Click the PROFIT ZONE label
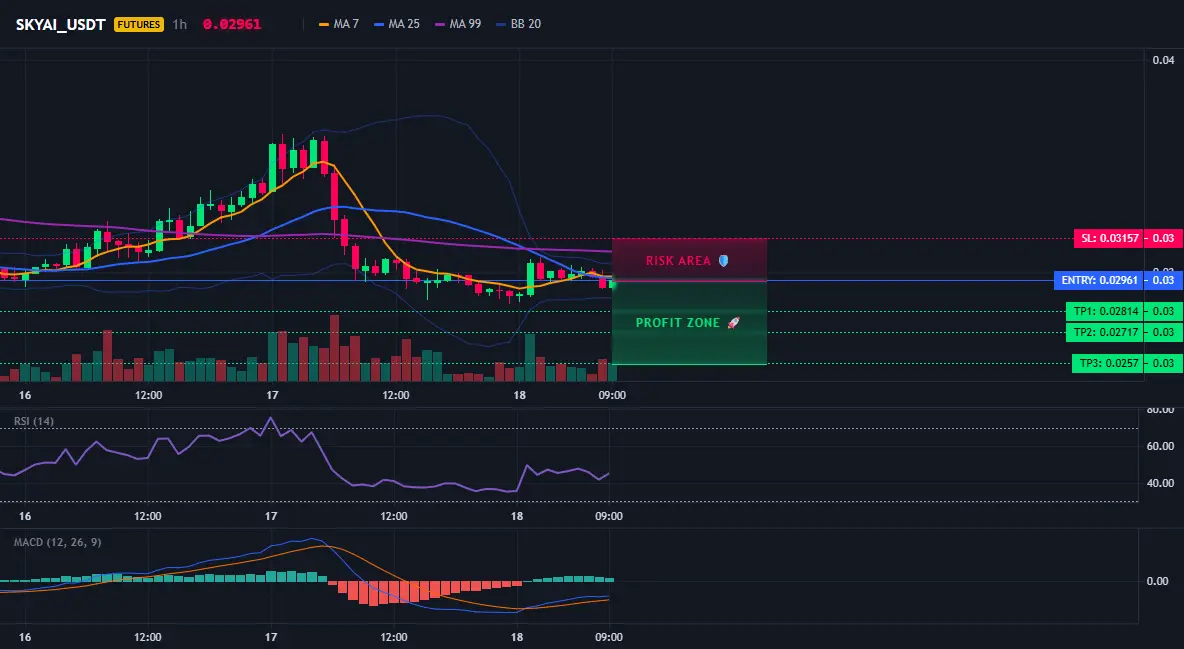Viewport: 1184px width, 649px height. click(678, 323)
